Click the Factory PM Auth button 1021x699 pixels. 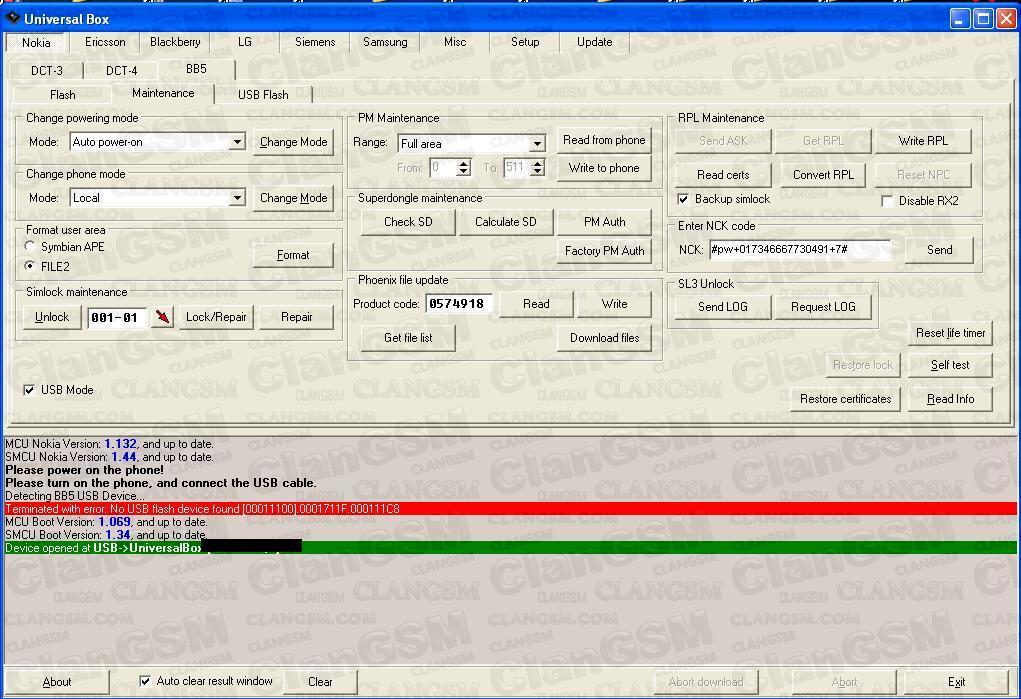point(604,251)
